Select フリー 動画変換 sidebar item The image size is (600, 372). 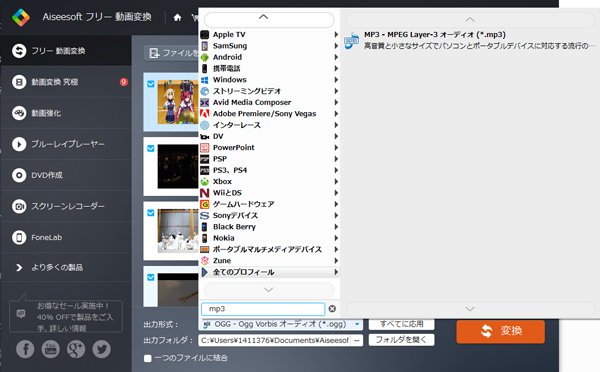[x=66, y=51]
